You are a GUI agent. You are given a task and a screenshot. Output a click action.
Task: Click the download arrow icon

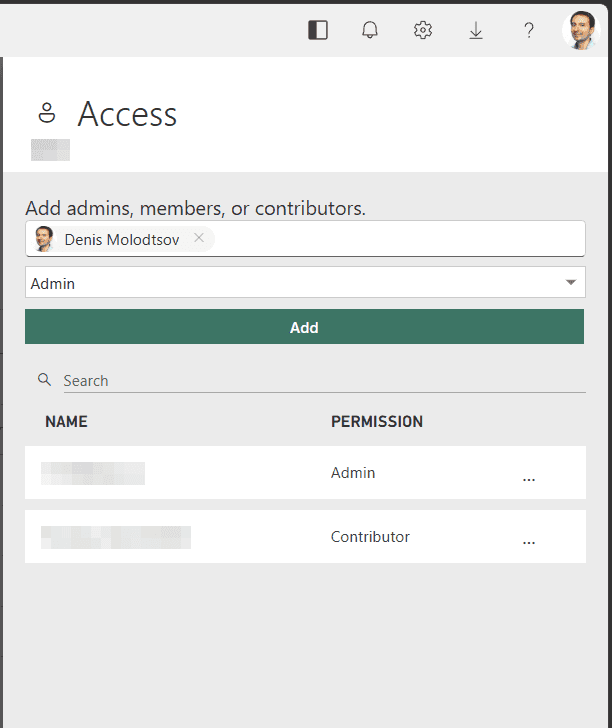pos(476,31)
